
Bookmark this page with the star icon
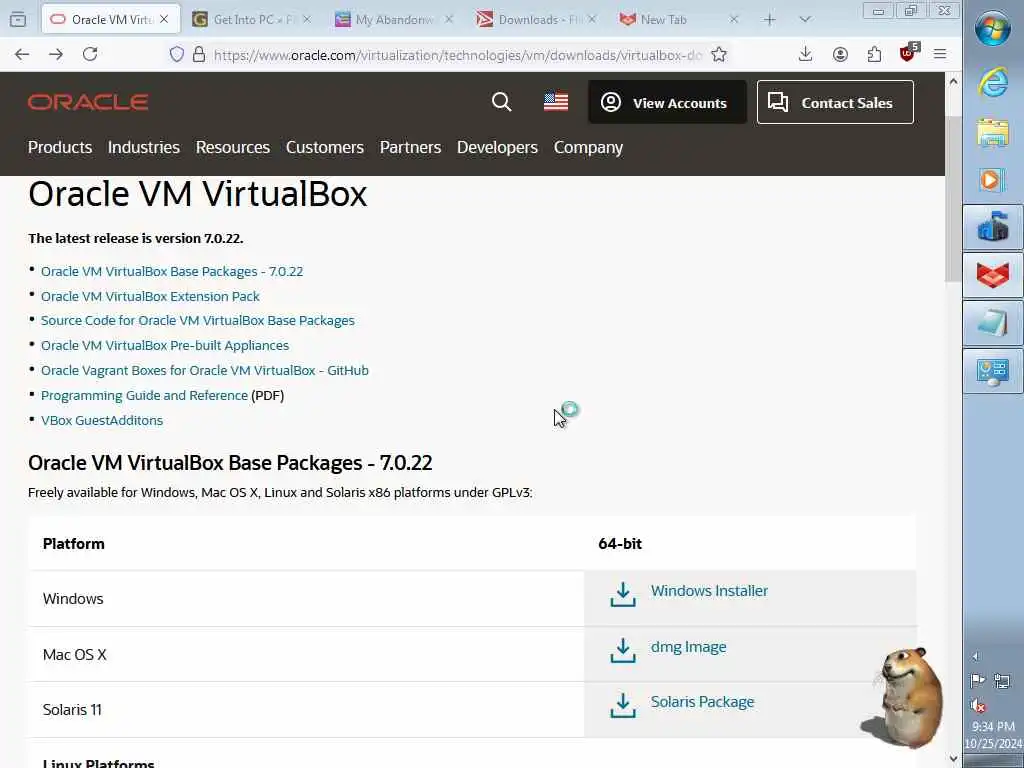tap(719, 55)
